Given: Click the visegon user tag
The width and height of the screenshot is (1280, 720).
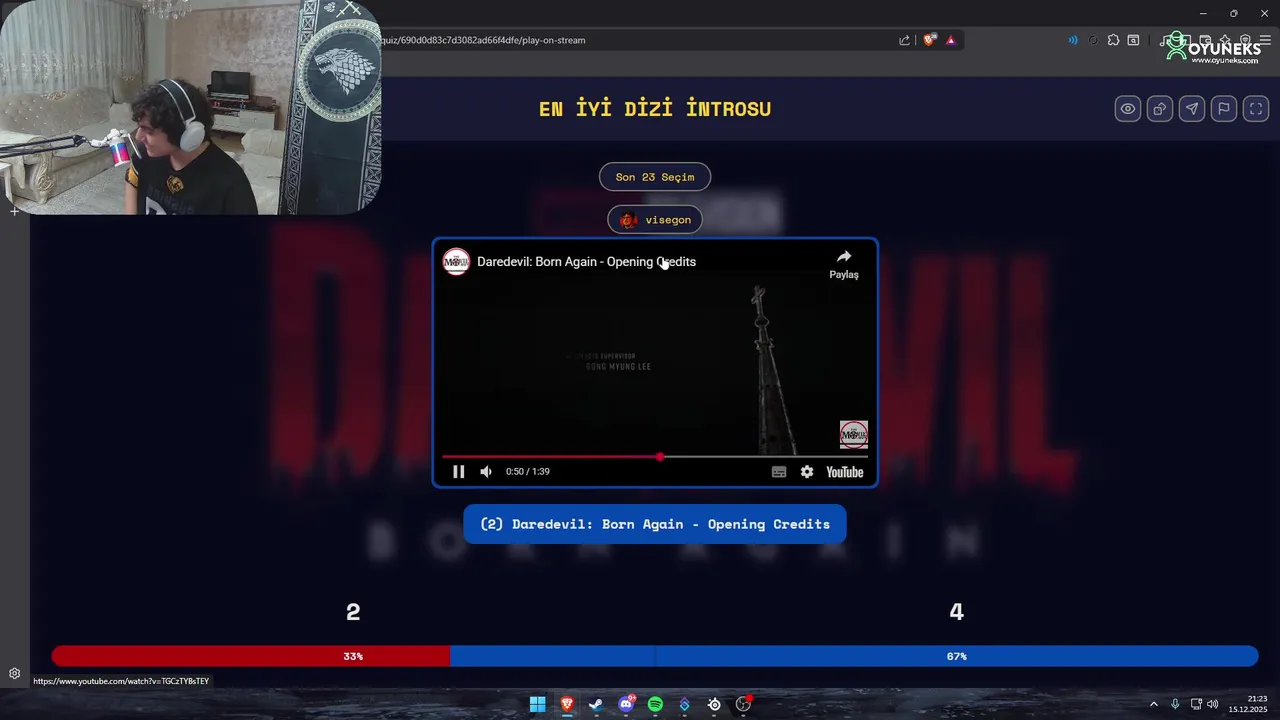Looking at the screenshot, I should [655, 220].
